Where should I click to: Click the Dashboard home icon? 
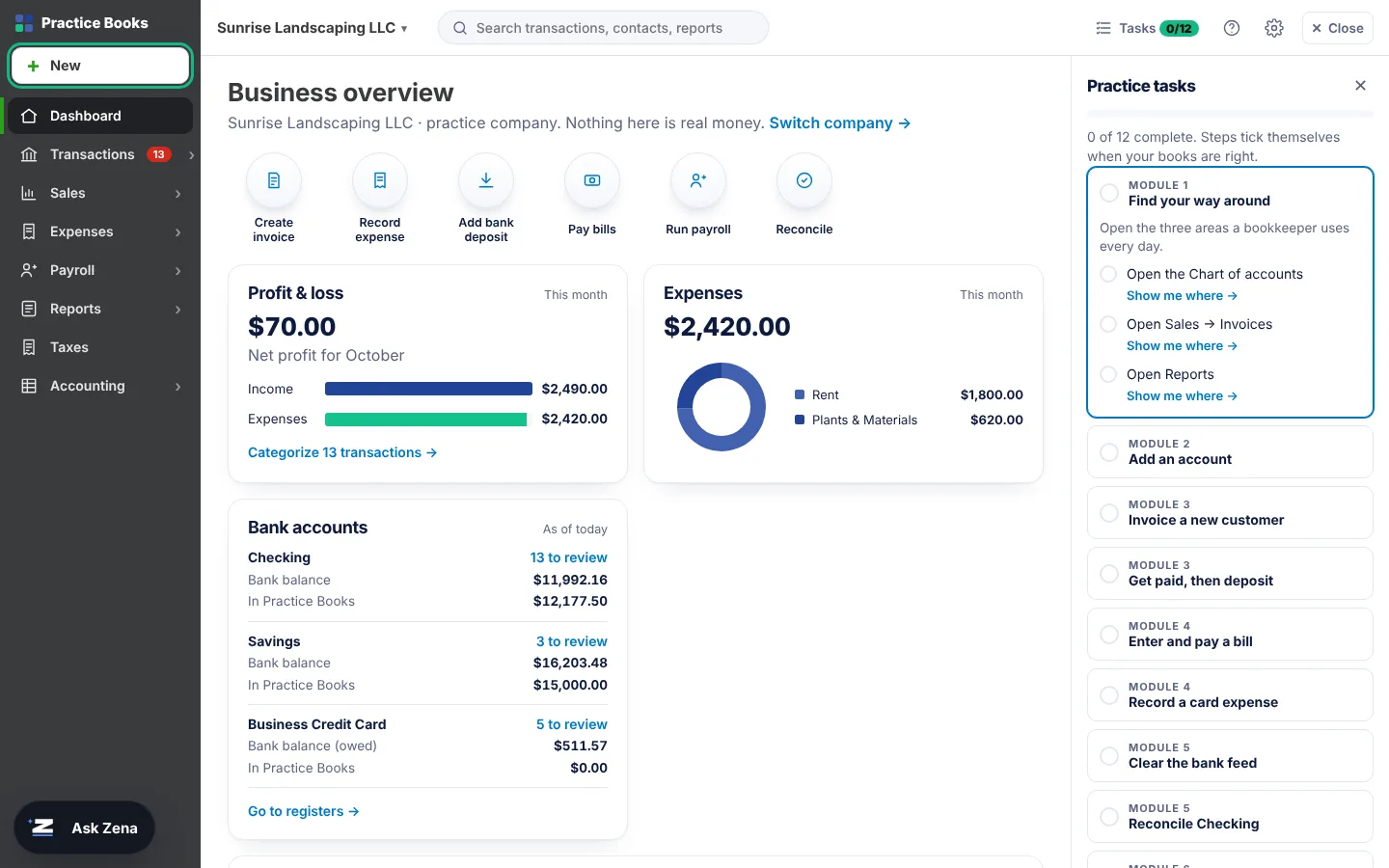pyautogui.click(x=29, y=116)
